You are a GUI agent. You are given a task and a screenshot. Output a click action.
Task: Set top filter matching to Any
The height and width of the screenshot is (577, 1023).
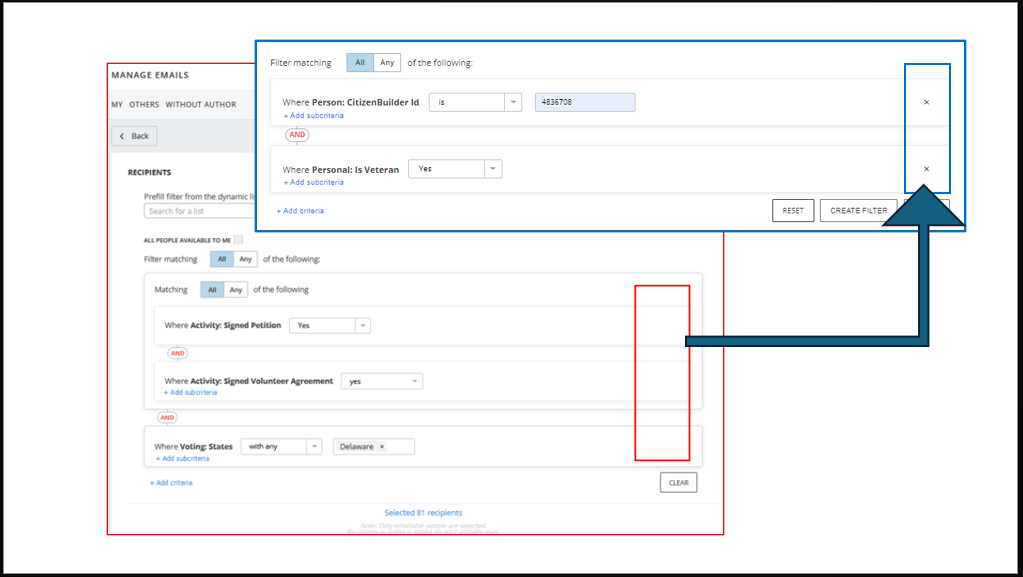(387, 63)
